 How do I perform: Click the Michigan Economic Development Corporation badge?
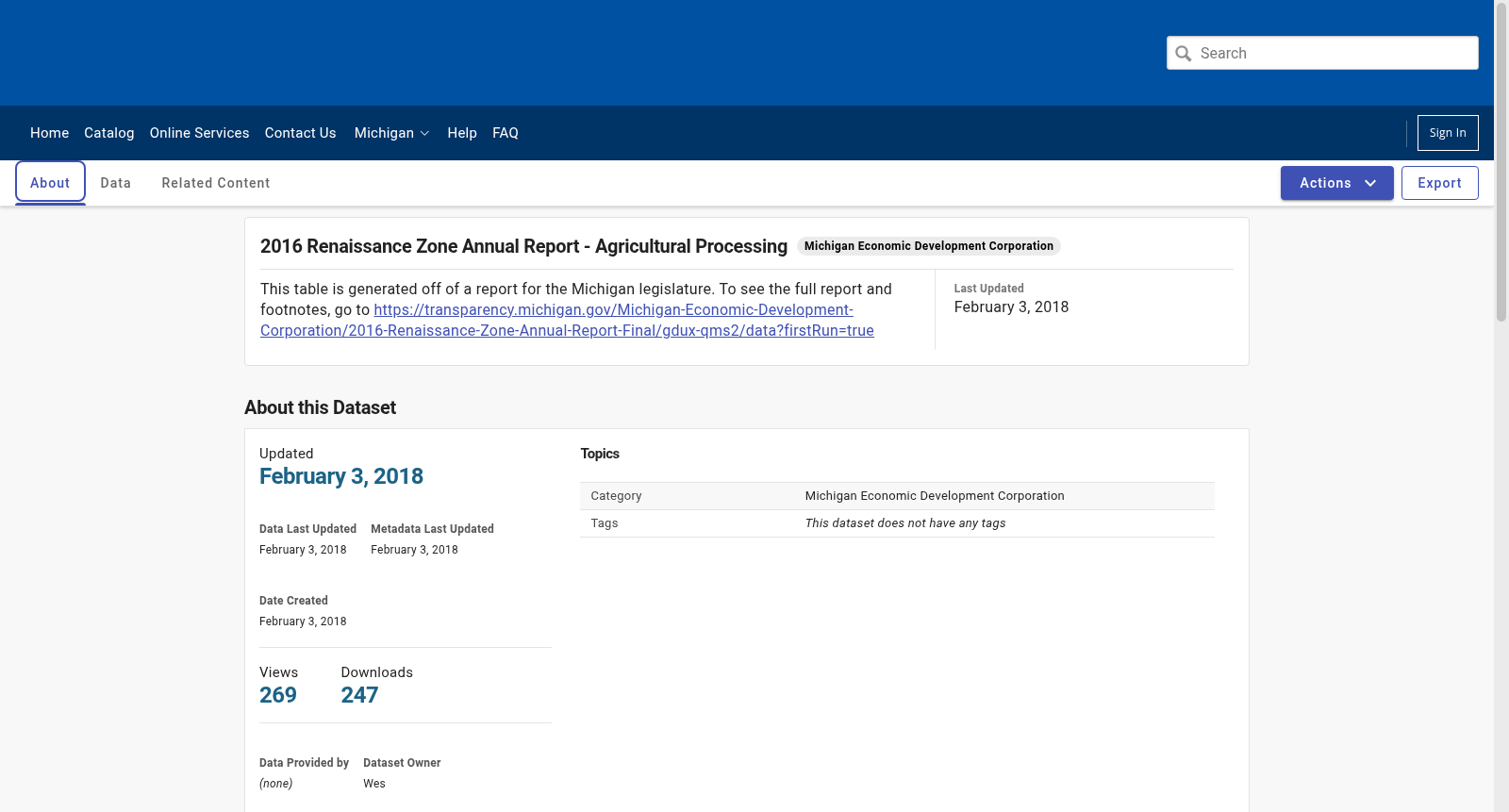coord(929,246)
